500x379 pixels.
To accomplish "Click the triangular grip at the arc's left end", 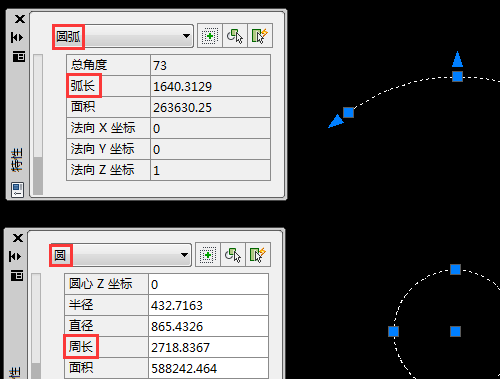I will tap(336, 121).
